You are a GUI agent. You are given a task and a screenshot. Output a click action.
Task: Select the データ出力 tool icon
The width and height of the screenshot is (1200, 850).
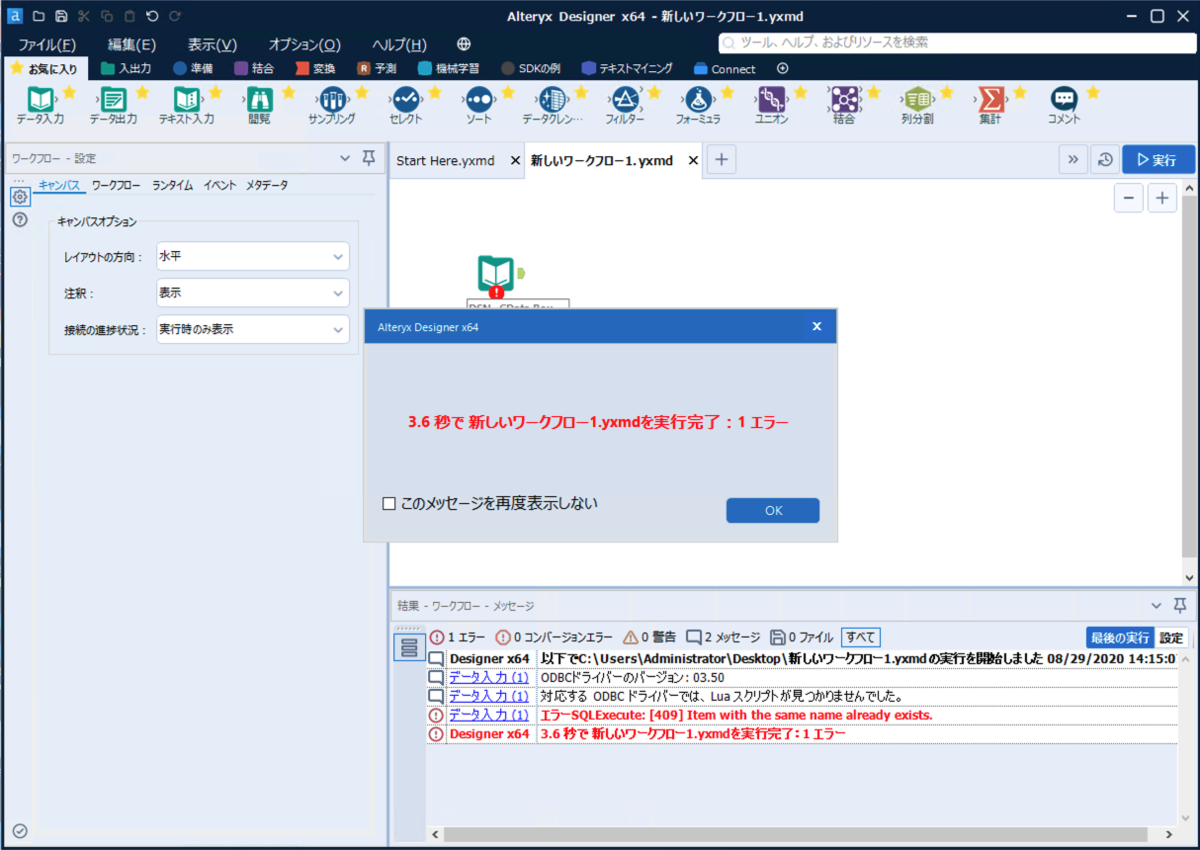point(113,101)
